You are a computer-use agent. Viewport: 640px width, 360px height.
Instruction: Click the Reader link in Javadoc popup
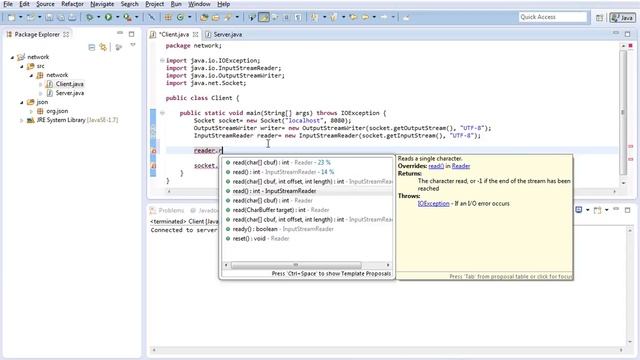[461, 166]
